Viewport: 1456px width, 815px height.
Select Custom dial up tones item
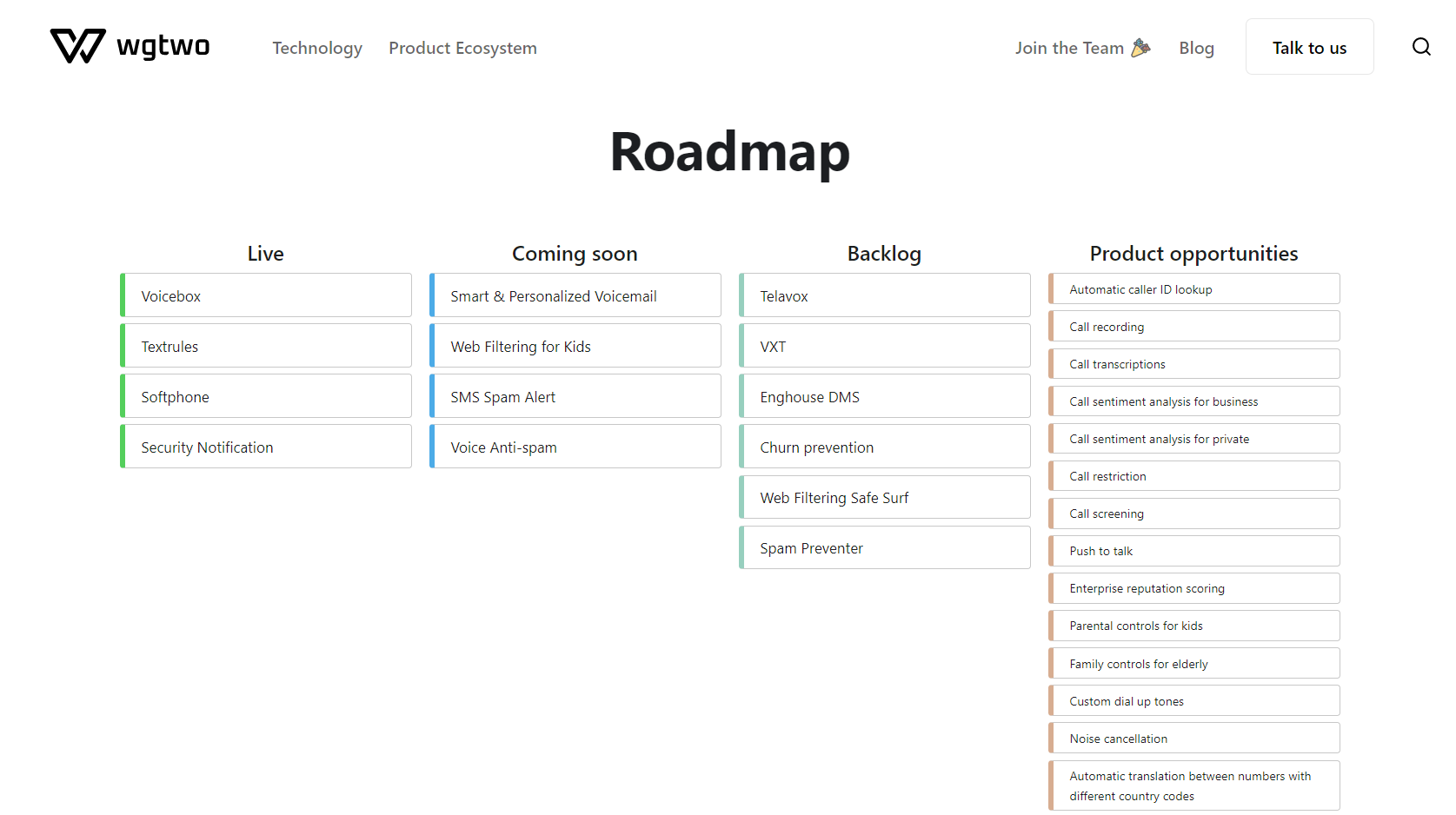[x=1194, y=700]
